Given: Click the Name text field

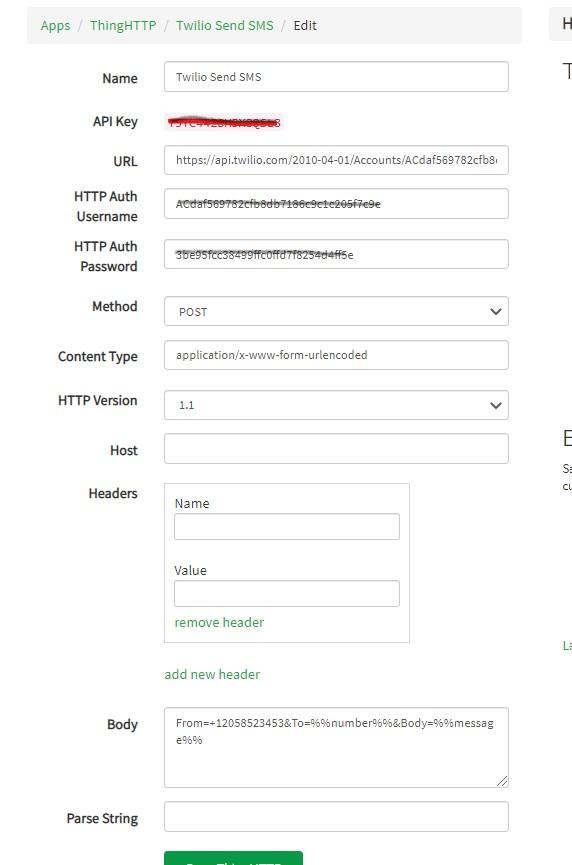Looking at the screenshot, I should [x=336, y=77].
